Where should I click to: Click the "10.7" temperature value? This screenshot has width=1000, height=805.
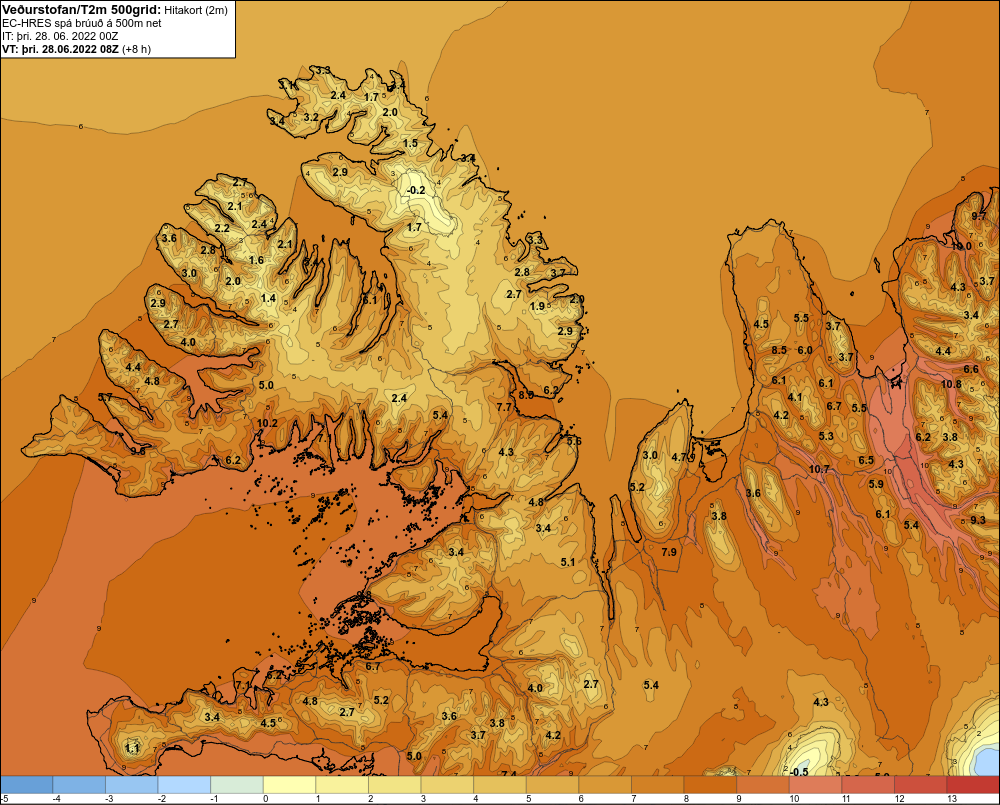tap(819, 469)
